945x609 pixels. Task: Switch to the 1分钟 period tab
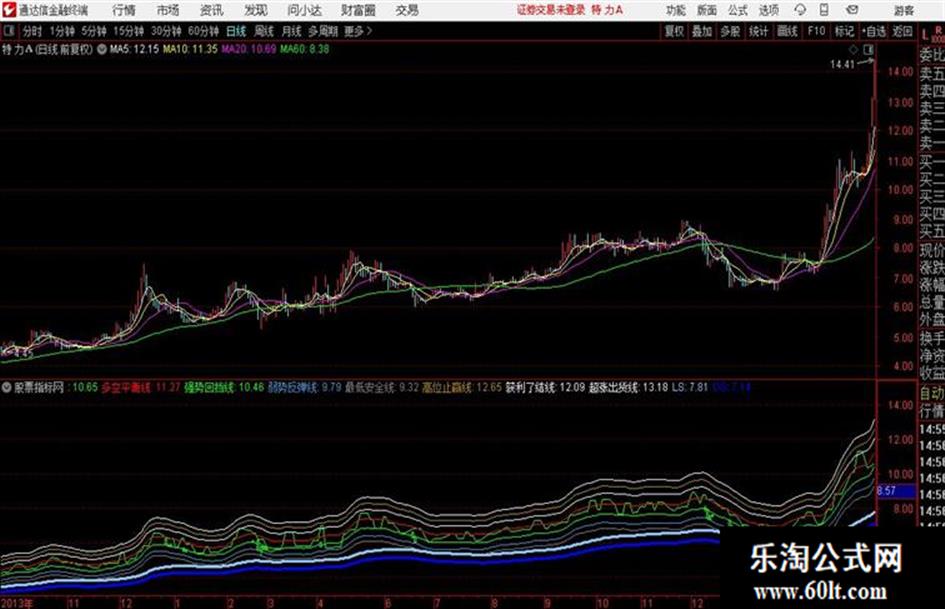(x=62, y=31)
